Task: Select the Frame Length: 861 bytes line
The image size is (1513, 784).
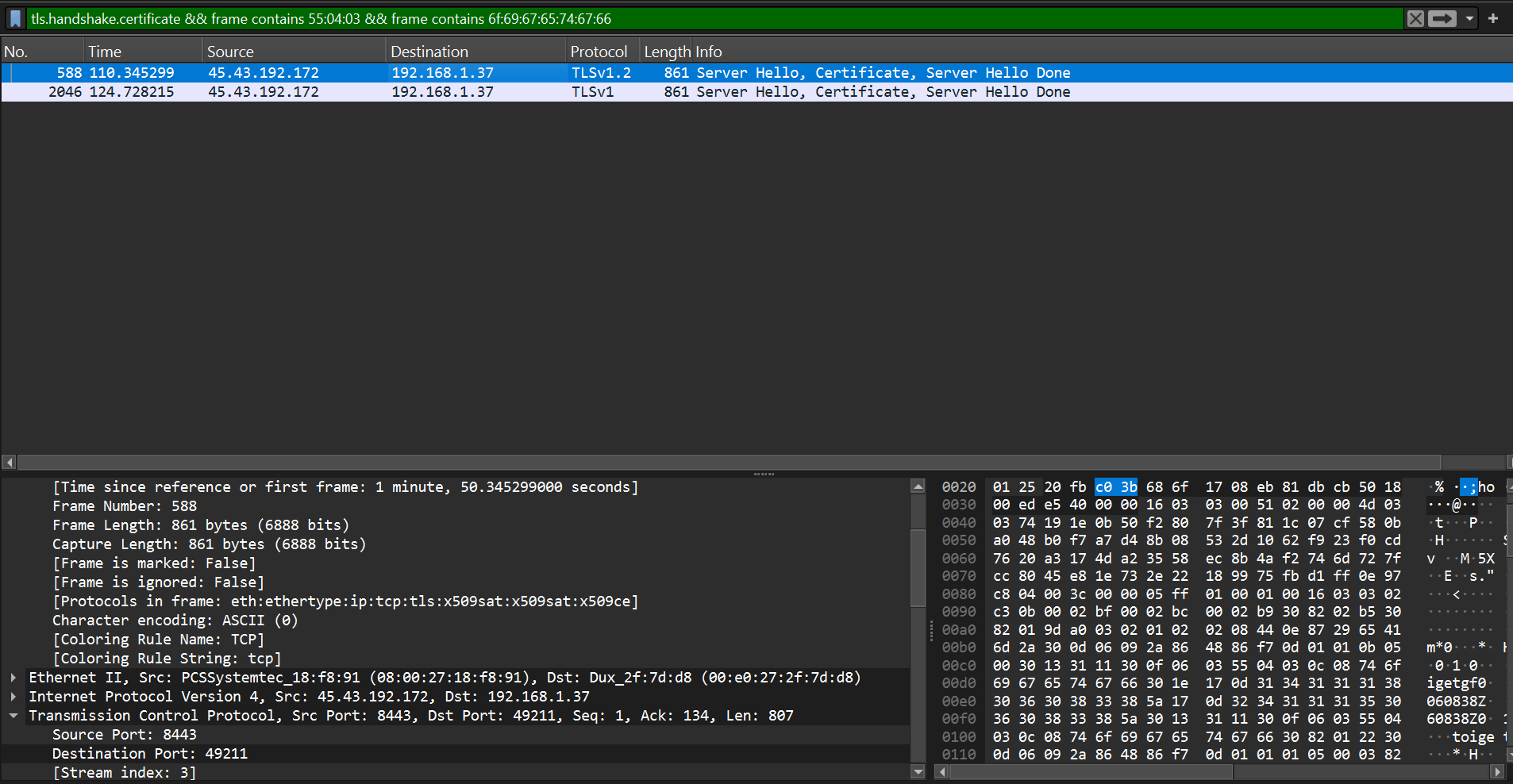Action: (x=201, y=525)
